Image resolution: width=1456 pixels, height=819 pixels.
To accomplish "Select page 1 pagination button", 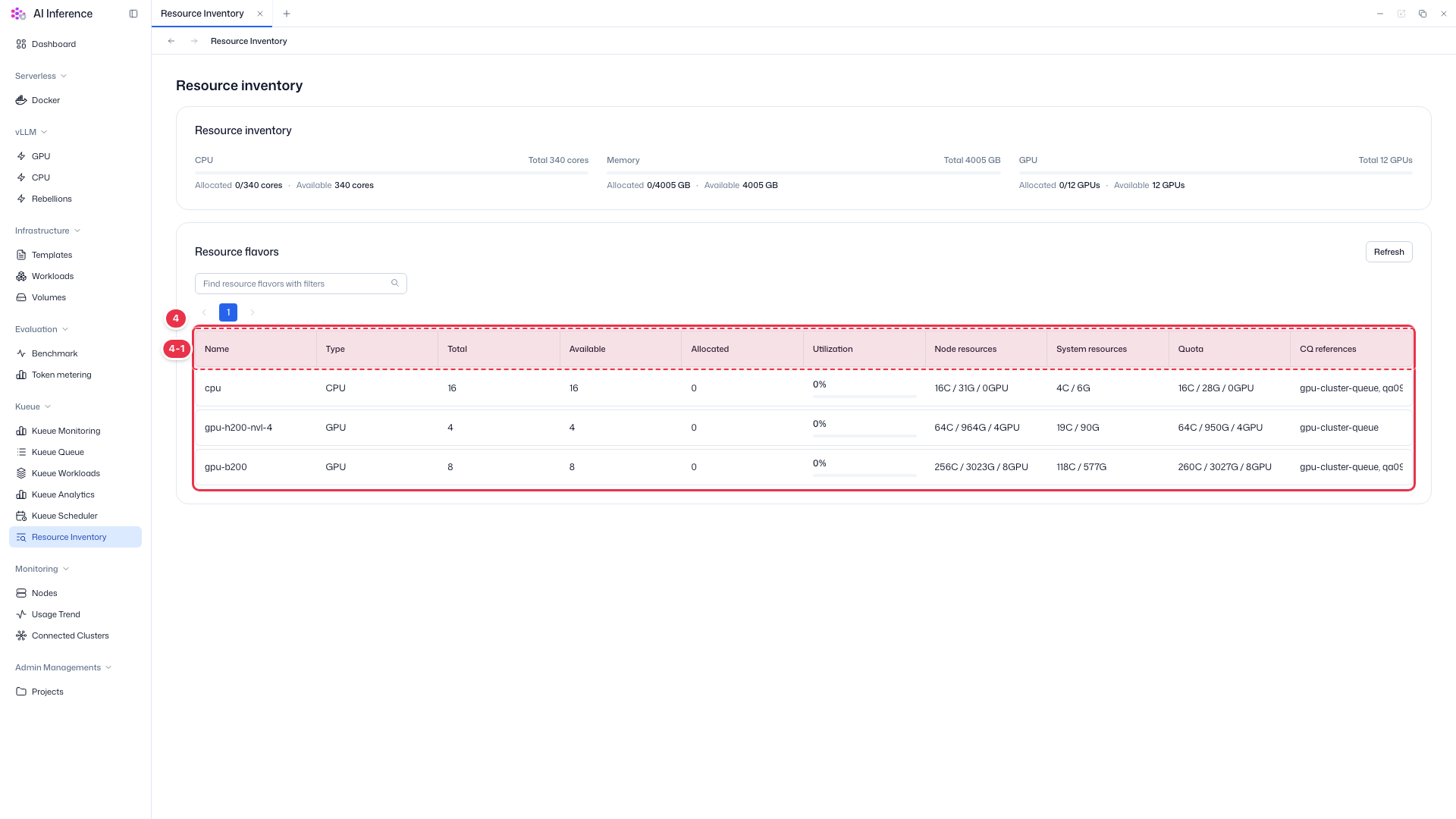I will [228, 312].
